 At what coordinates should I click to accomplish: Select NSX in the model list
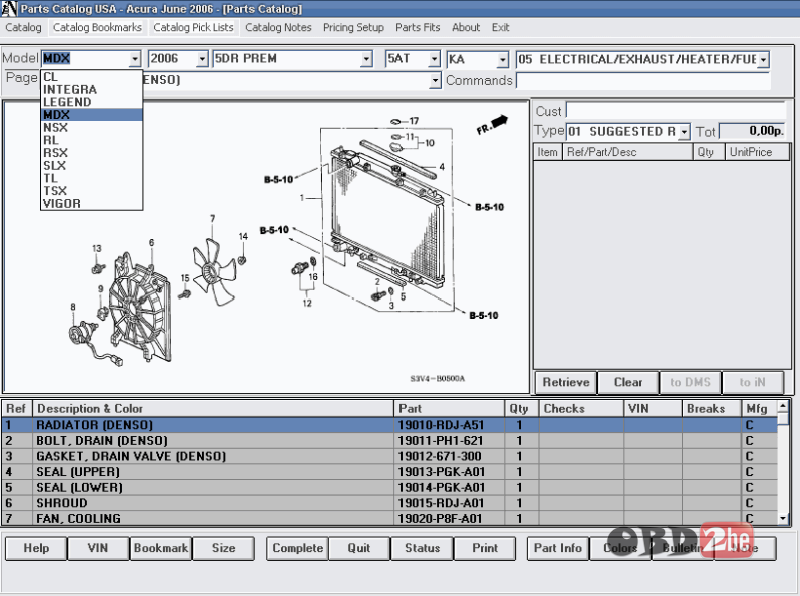[x=91, y=128]
